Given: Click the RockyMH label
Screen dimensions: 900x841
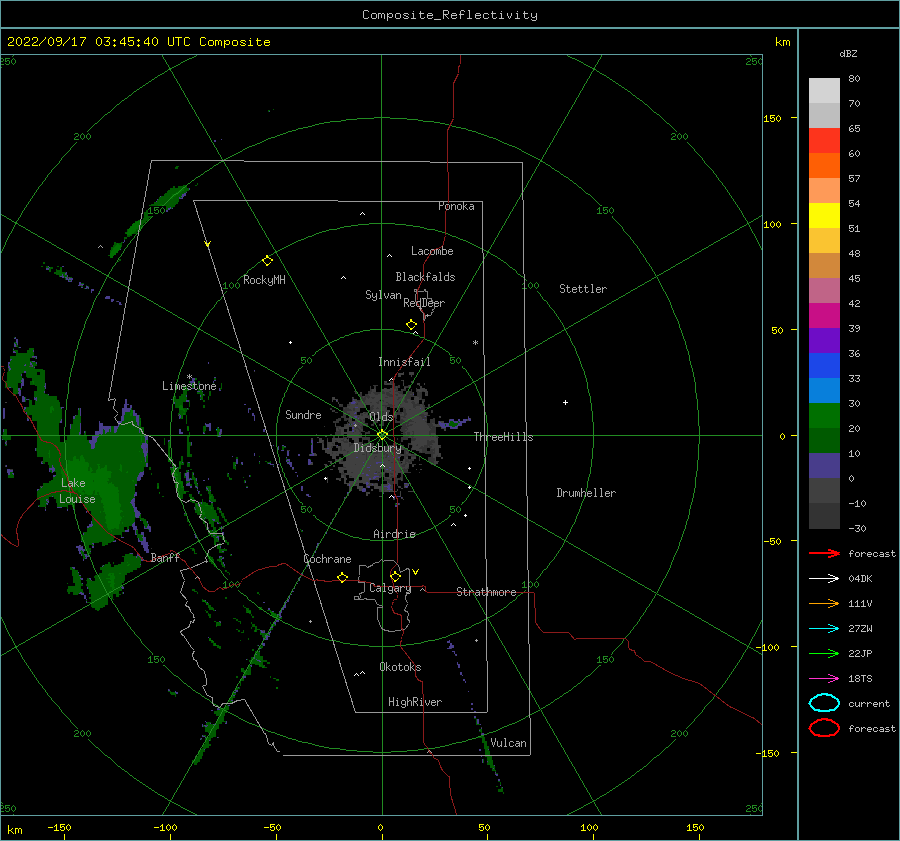Looking at the screenshot, I should [264, 280].
